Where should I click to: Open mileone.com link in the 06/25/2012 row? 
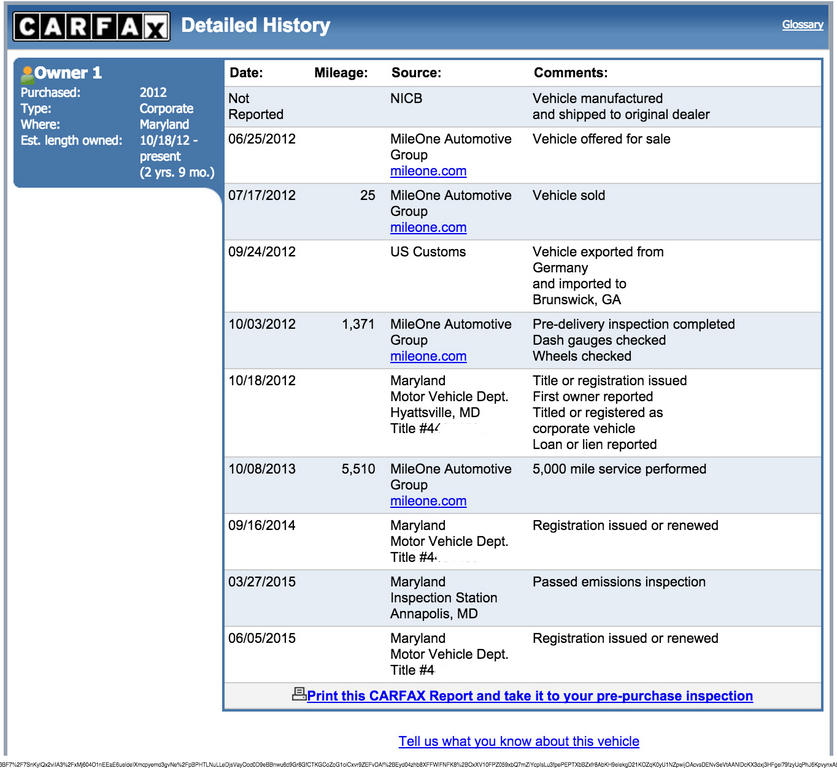coord(428,171)
